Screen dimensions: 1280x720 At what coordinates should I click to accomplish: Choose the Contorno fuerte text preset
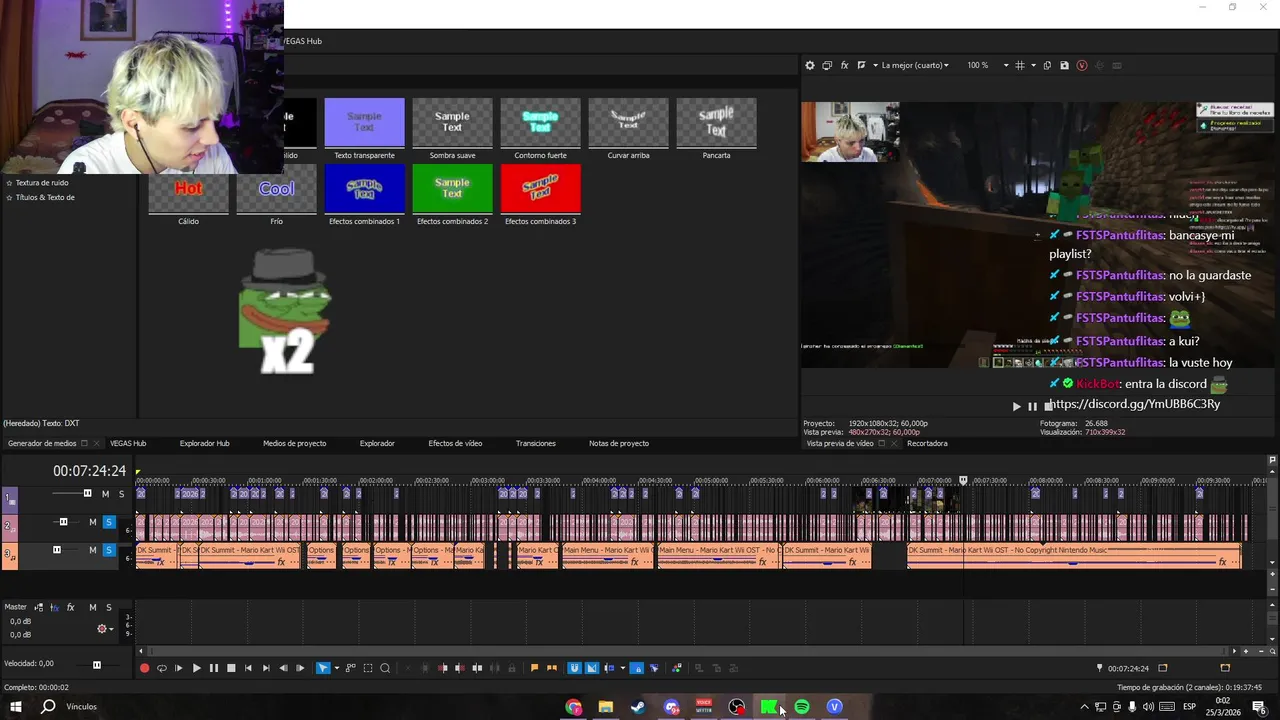pyautogui.click(x=540, y=122)
